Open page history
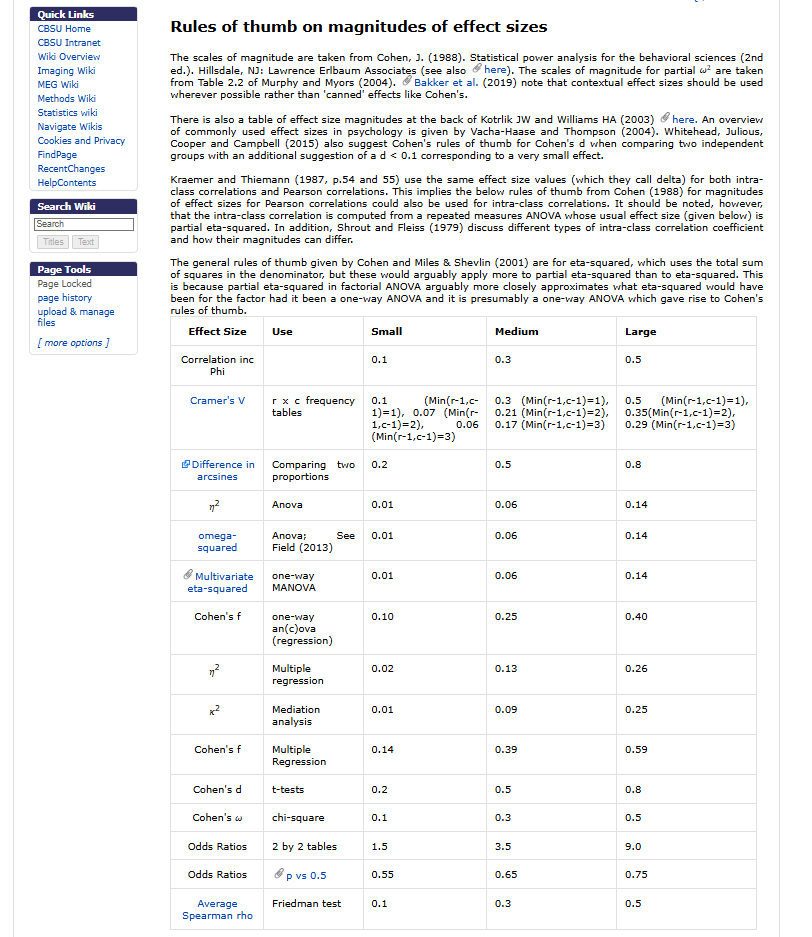812x937 pixels. pyautogui.click(x=65, y=298)
